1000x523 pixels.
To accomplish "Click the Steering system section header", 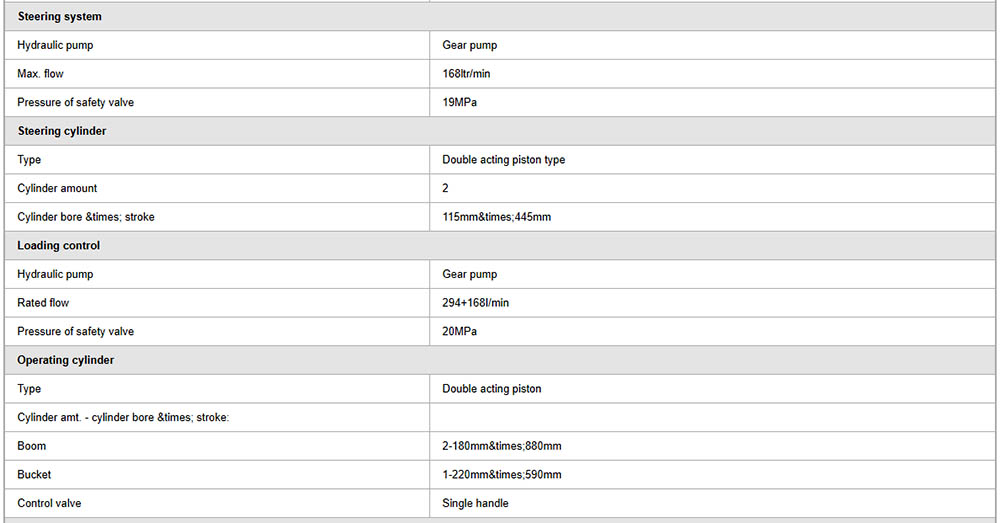I will click(x=59, y=17).
